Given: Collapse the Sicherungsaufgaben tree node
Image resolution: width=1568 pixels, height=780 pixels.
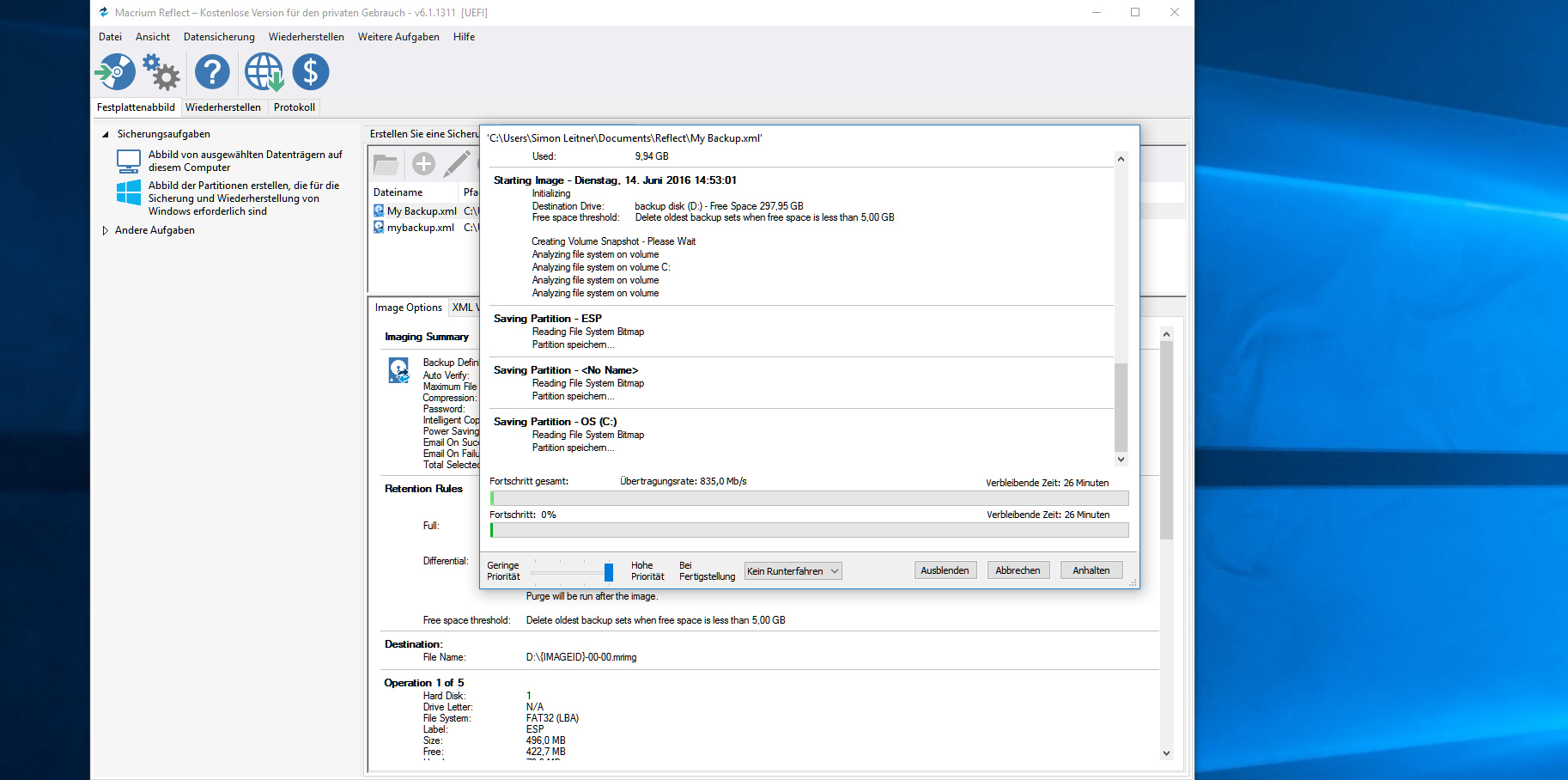Looking at the screenshot, I should tap(106, 134).
